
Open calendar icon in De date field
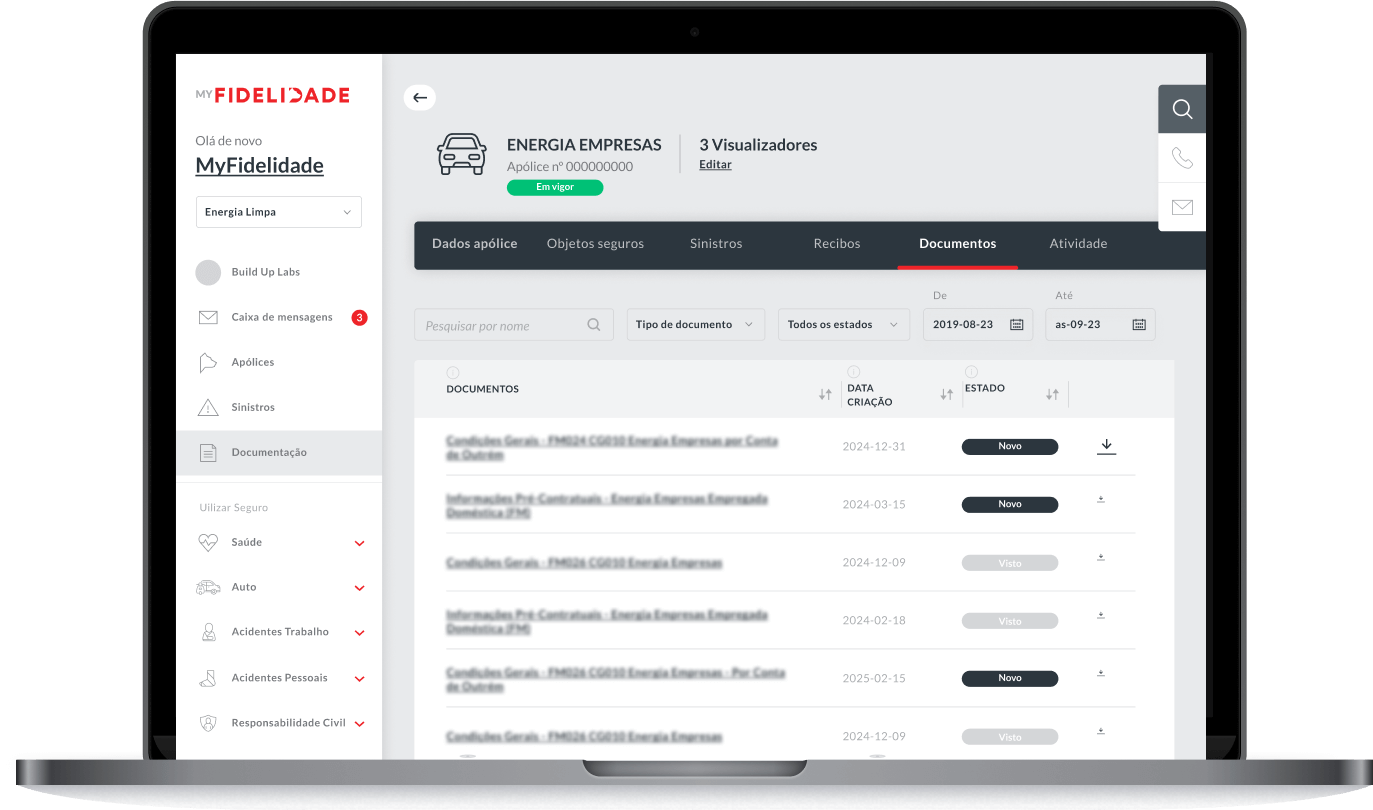tap(1016, 325)
